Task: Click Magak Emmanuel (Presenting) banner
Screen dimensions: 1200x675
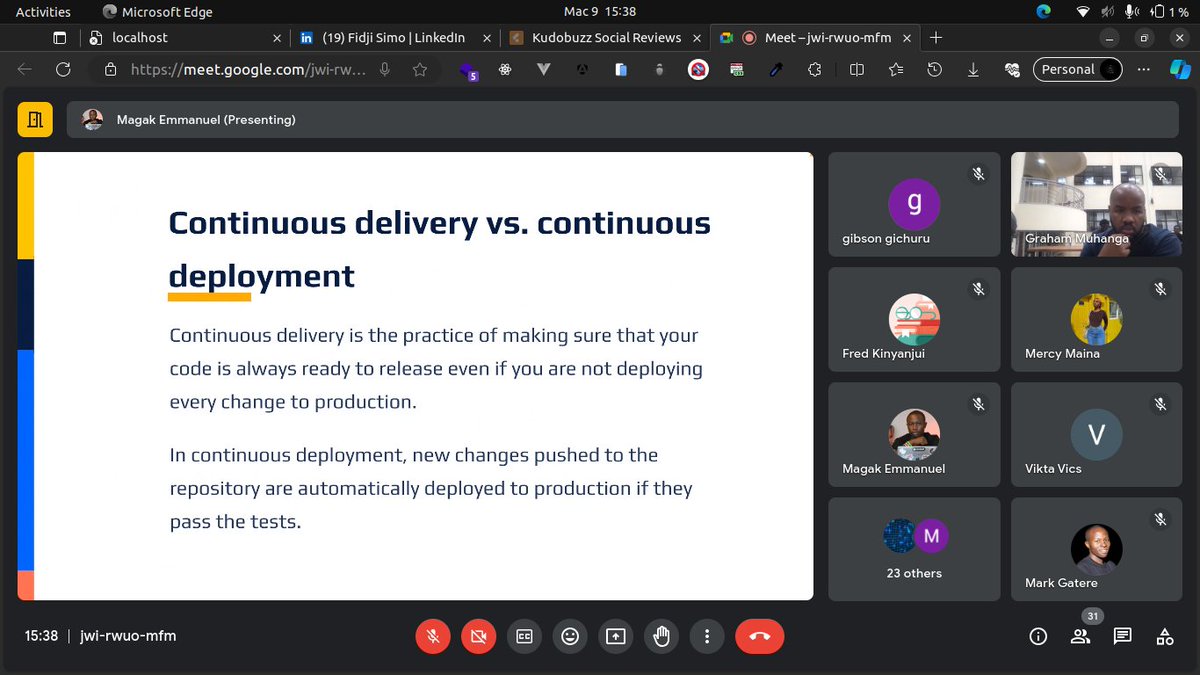Action: point(622,120)
